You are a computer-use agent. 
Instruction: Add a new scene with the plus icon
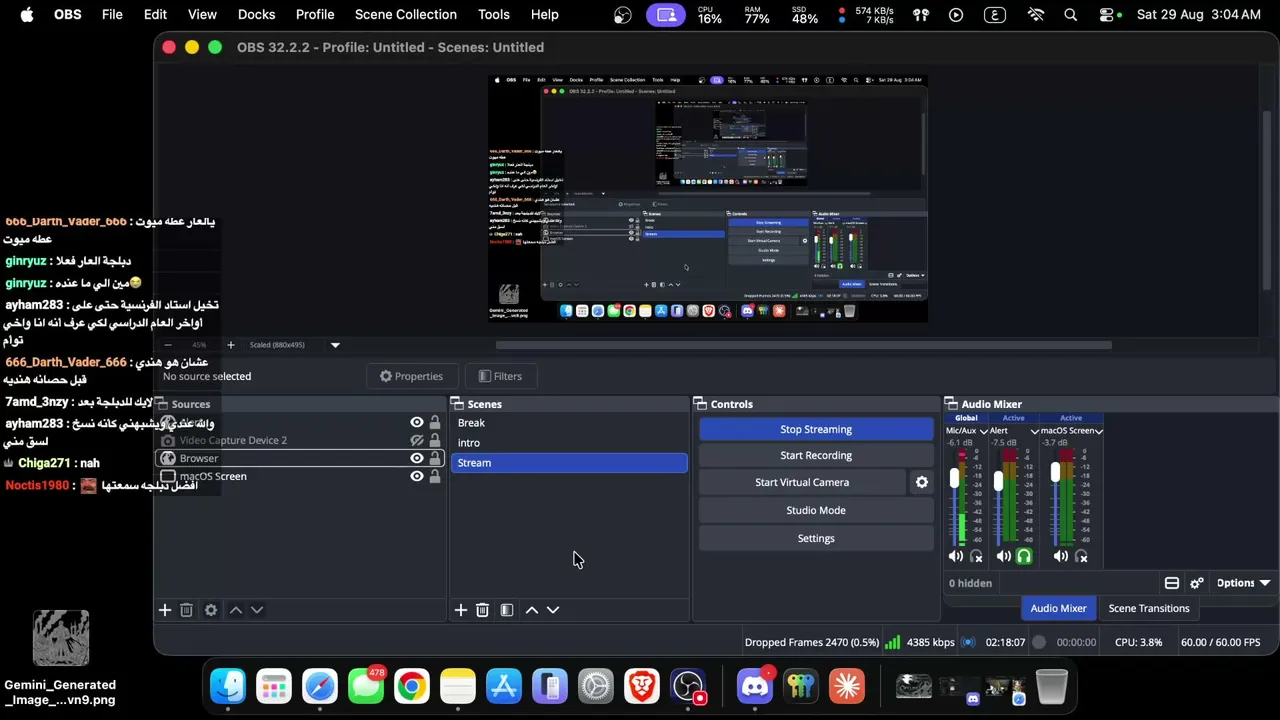tap(461, 610)
